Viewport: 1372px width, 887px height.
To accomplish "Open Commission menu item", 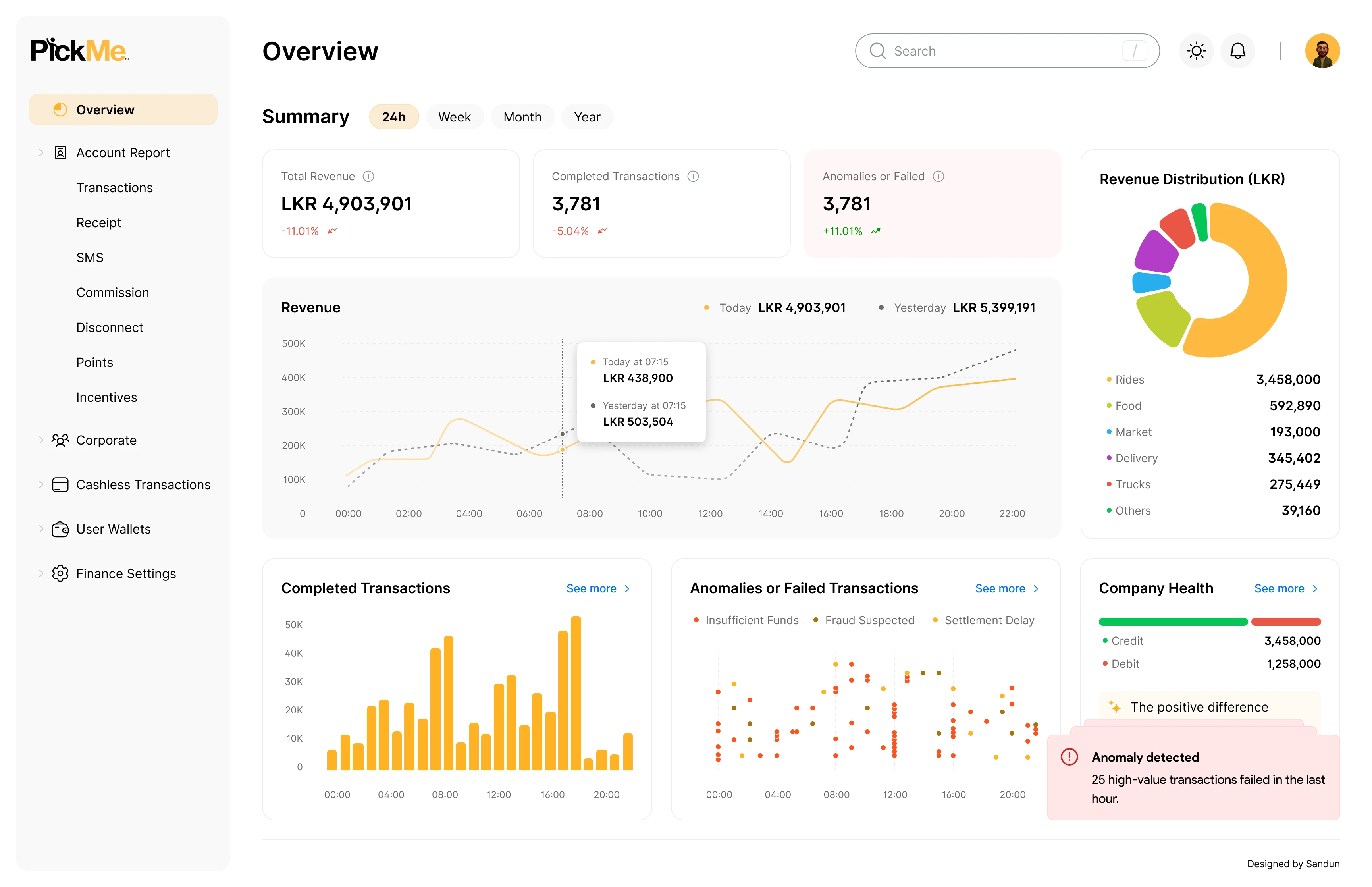I will point(113,293).
